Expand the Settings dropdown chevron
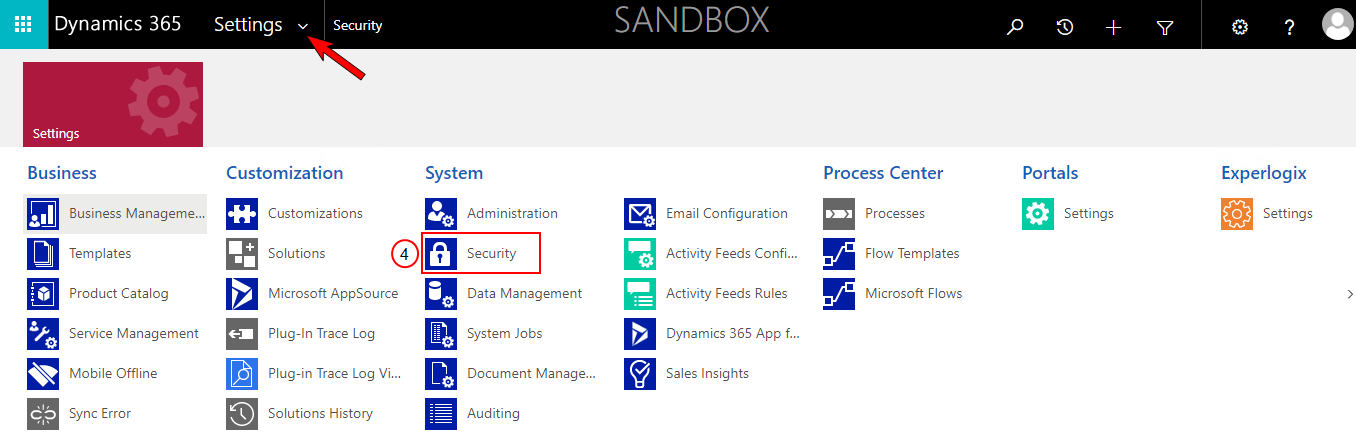This screenshot has height=433, width=1356. tap(303, 27)
